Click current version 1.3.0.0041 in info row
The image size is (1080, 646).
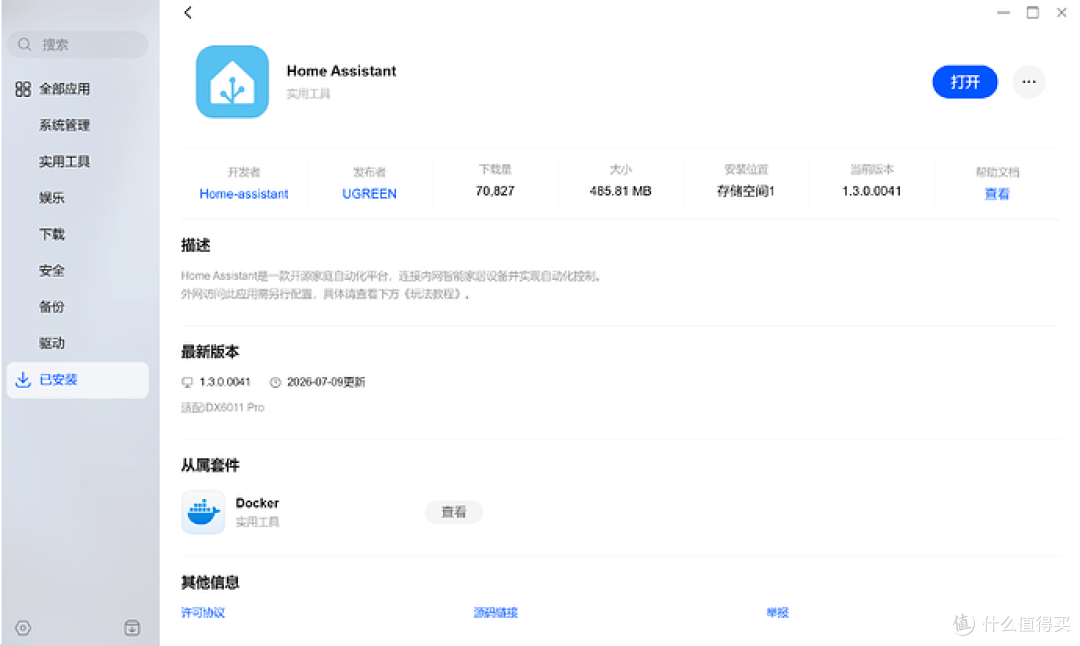tap(871, 191)
